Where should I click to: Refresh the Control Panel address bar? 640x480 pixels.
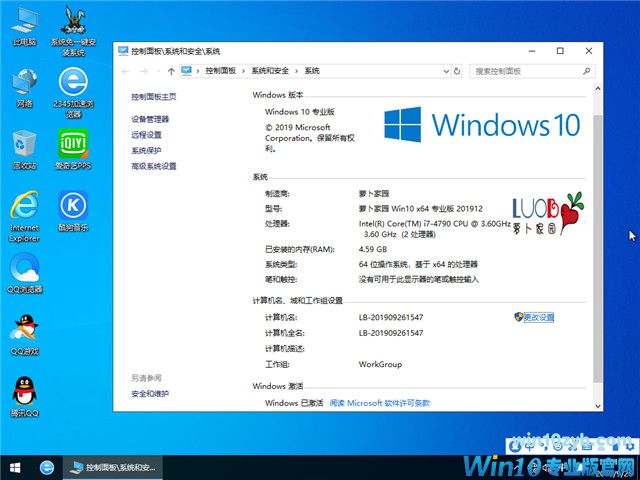click(457, 71)
